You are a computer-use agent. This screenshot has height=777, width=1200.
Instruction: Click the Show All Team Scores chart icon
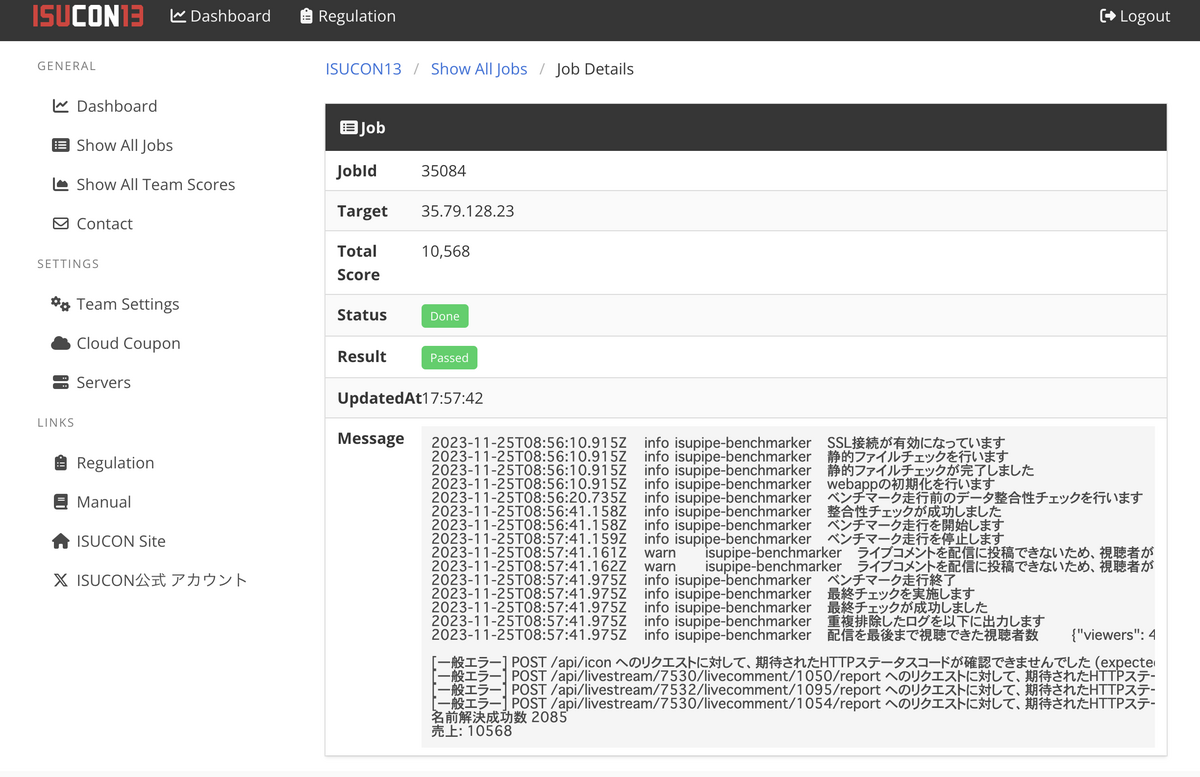[x=61, y=184]
